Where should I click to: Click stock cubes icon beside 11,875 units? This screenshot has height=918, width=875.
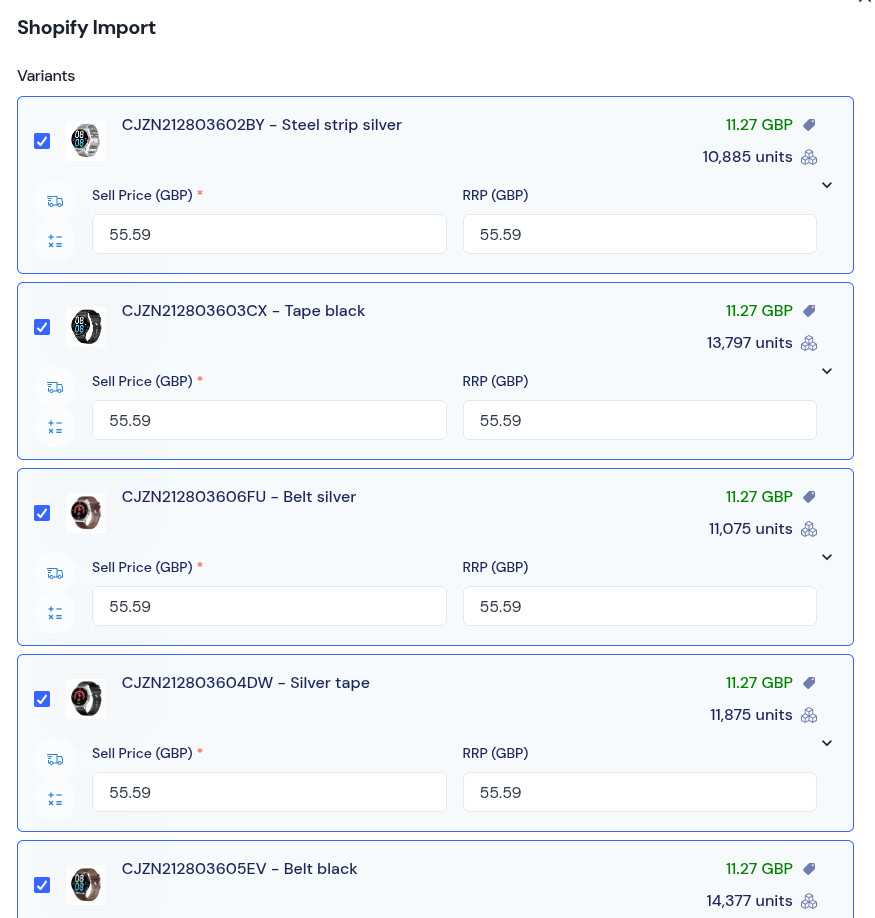[x=809, y=715]
